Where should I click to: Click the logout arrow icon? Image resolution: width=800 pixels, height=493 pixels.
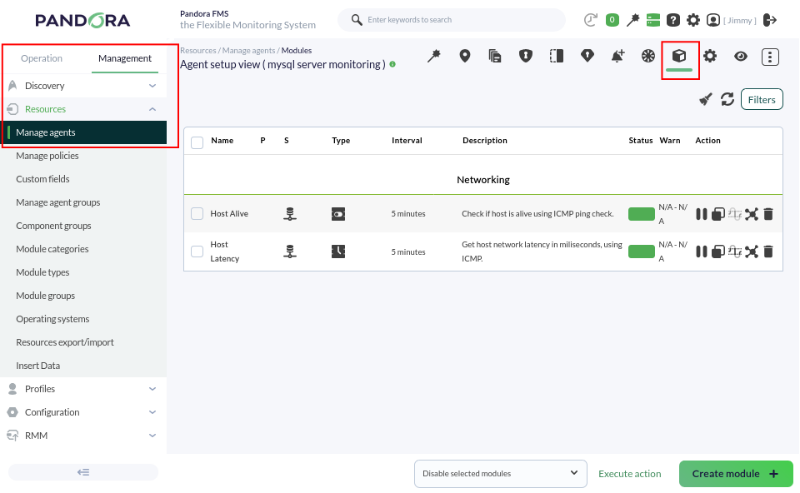click(770, 20)
